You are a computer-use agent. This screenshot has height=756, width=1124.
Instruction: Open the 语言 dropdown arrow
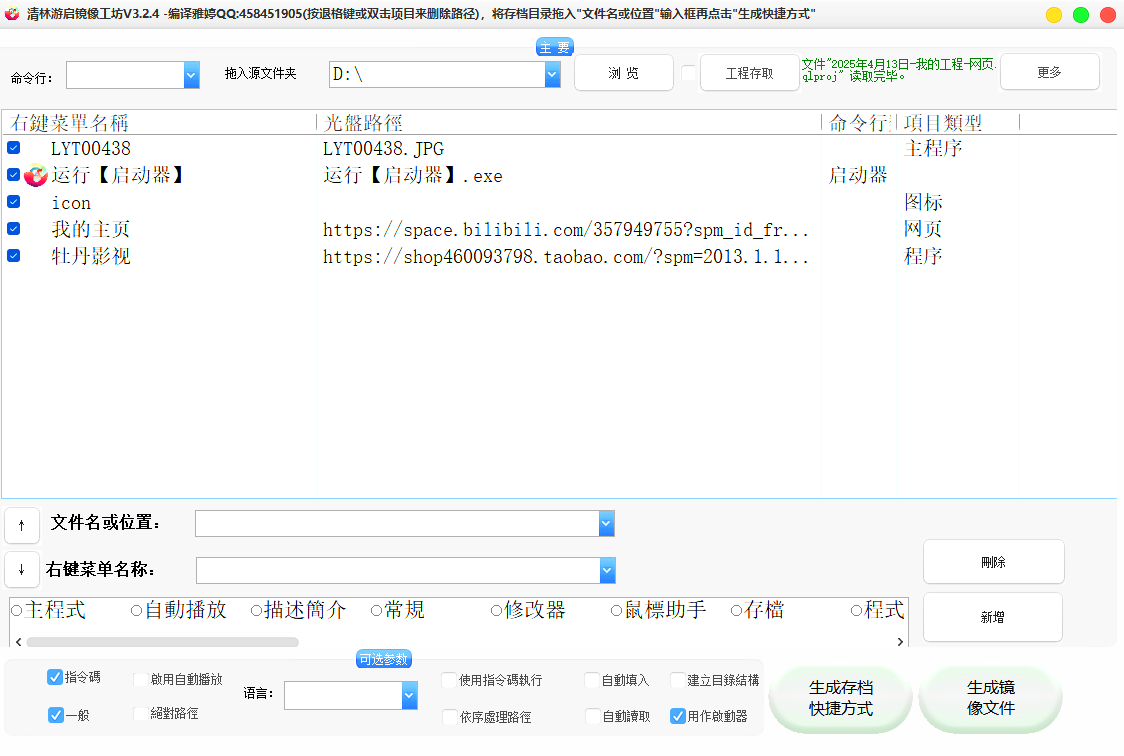[x=409, y=695]
